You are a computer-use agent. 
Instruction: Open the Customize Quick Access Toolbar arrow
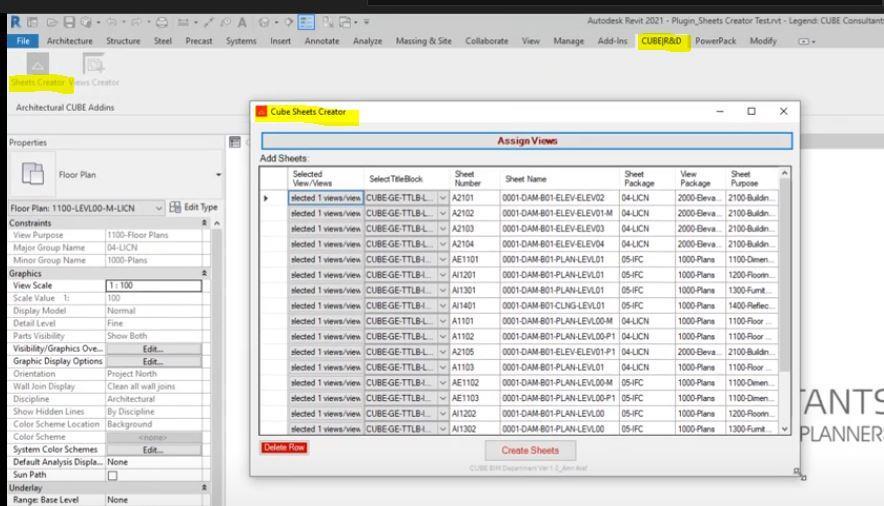coord(366,23)
